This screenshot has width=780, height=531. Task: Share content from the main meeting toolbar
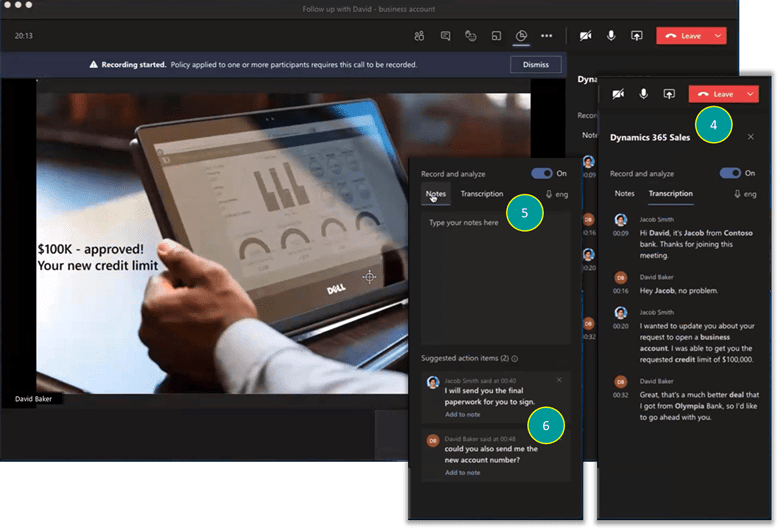click(x=636, y=36)
